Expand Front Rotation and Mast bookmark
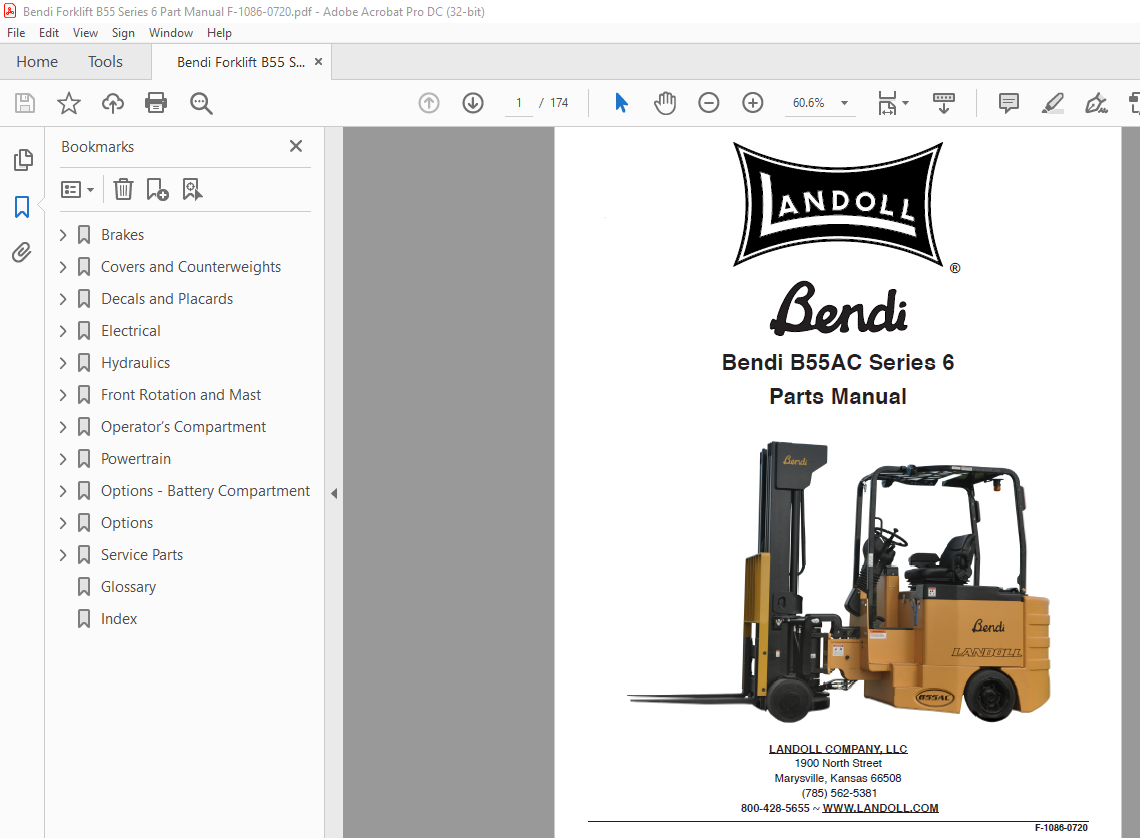1140x838 pixels. (63, 395)
